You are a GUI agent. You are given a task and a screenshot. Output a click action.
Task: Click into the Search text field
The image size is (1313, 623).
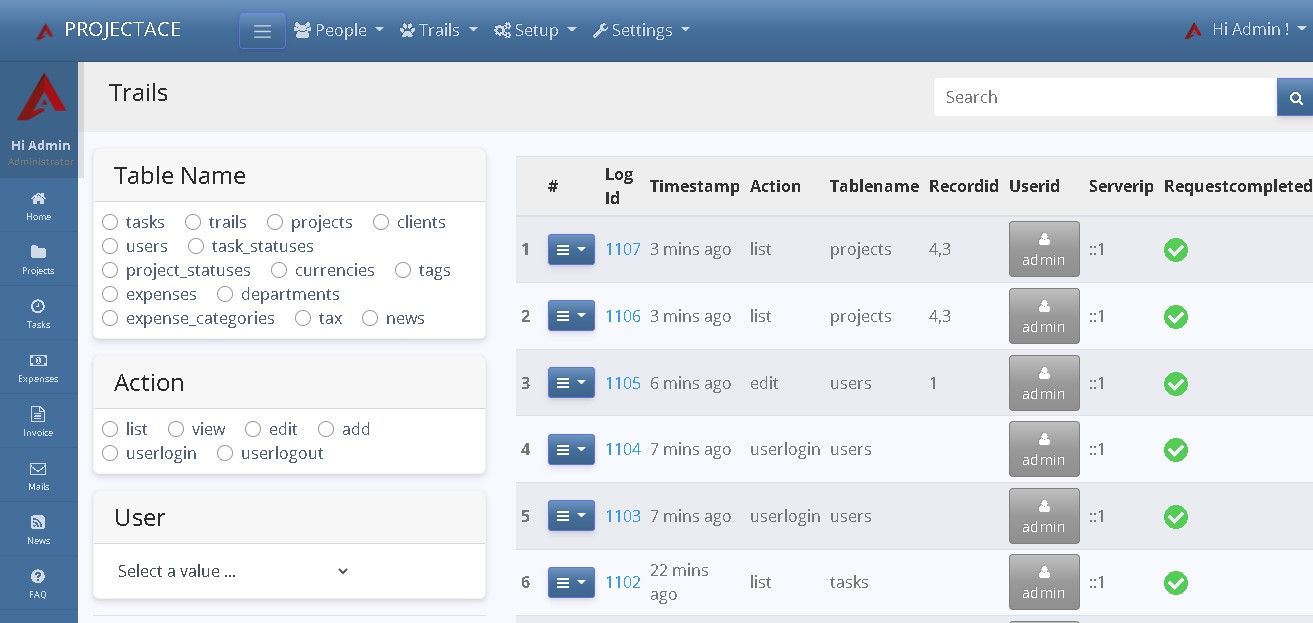[x=1105, y=97]
